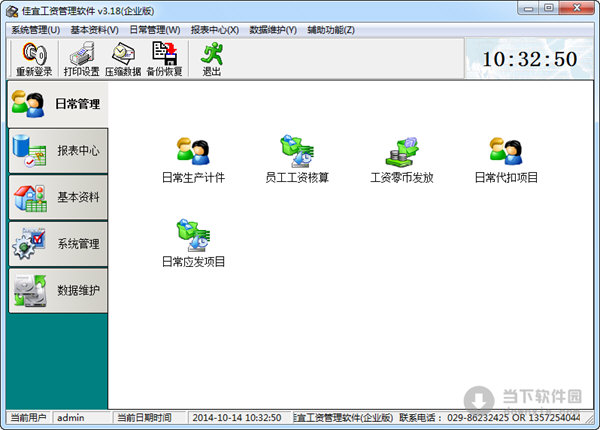Open the 基本资料(V) menu
Image resolution: width=600 pixels, height=430 pixels.
tap(95, 30)
